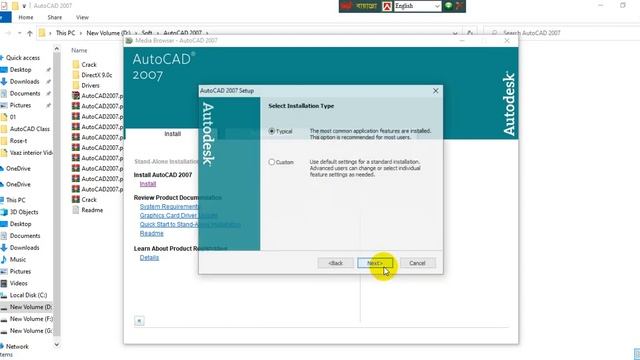Viewport: 640px width, 360px height.
Task: Open Network in navigation pane
Action: [17, 347]
